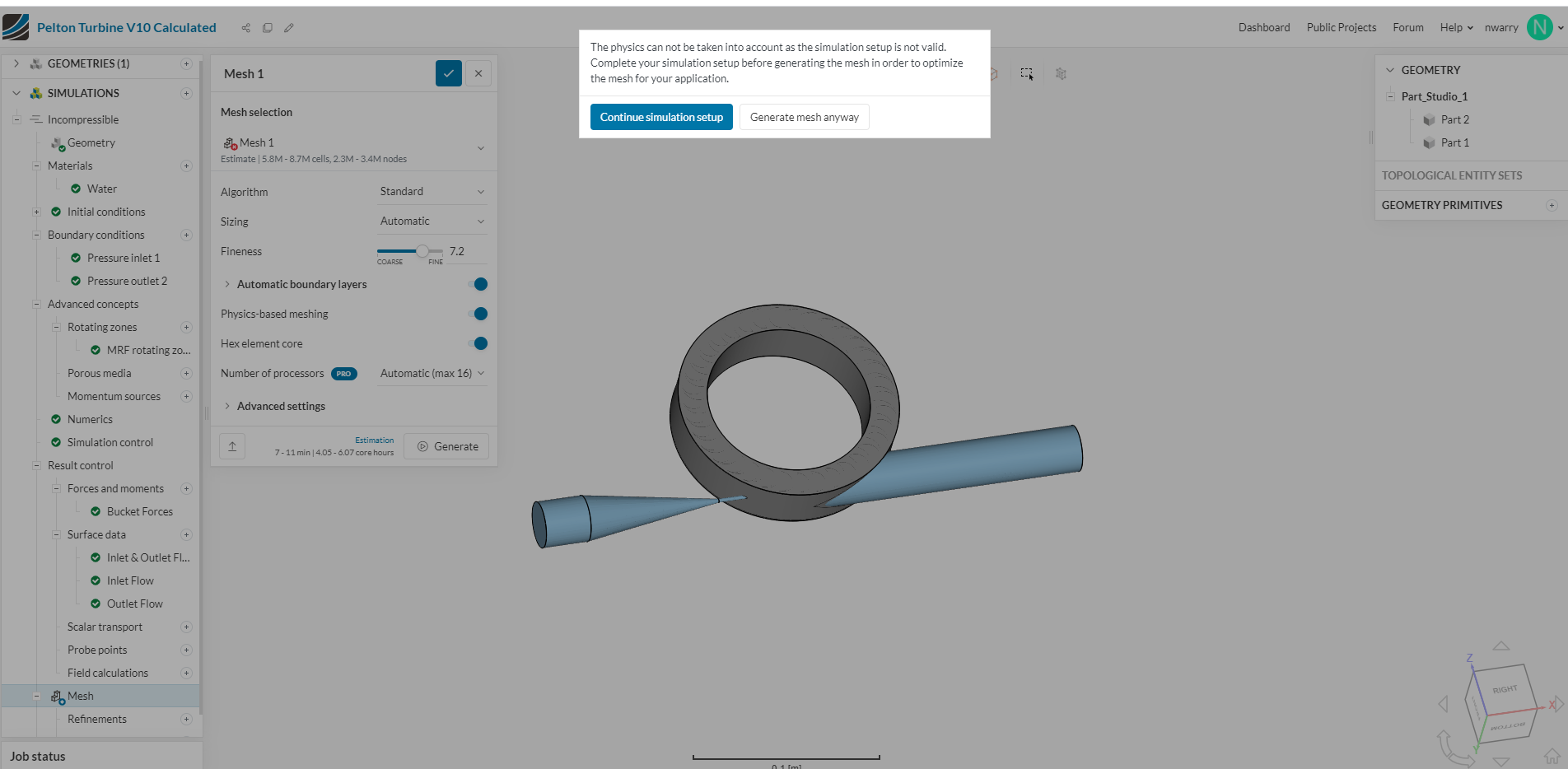
Task: Select Part 2 in the geometry list
Action: pos(1455,119)
